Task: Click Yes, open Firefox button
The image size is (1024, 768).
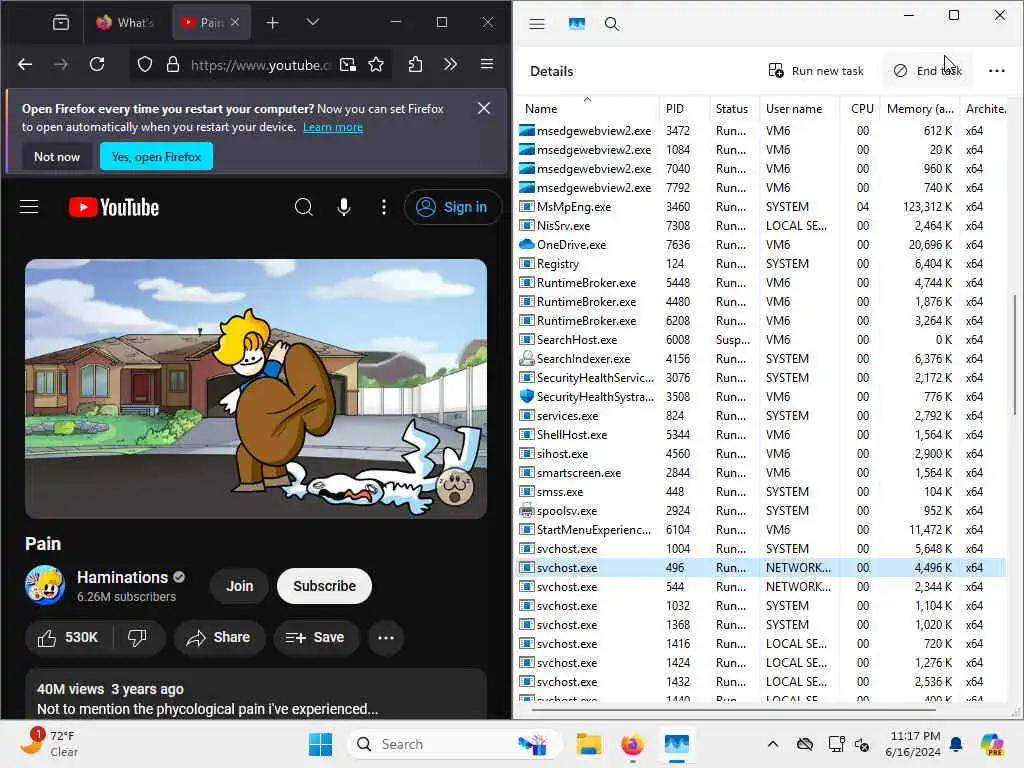Action: [156, 157]
